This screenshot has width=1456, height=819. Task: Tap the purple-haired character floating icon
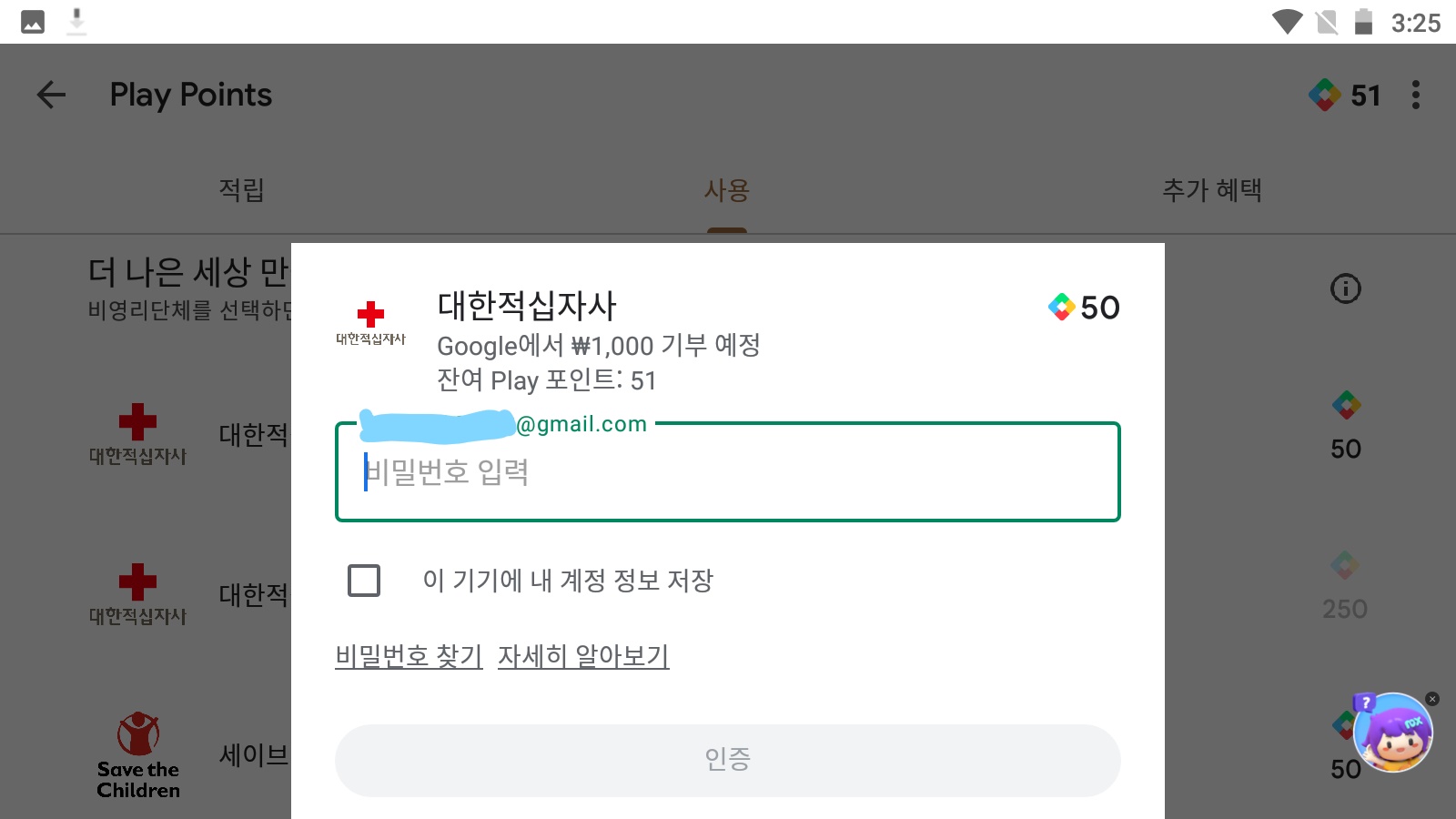point(1392,733)
